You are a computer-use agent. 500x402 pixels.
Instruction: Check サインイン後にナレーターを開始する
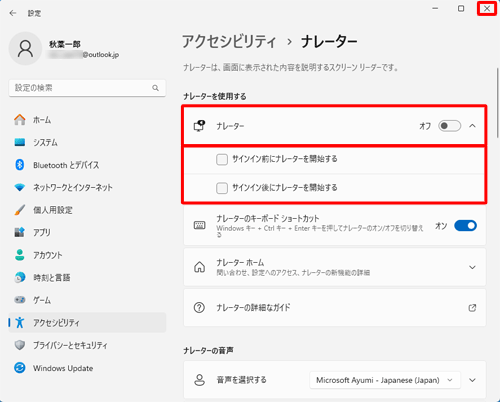point(222,188)
